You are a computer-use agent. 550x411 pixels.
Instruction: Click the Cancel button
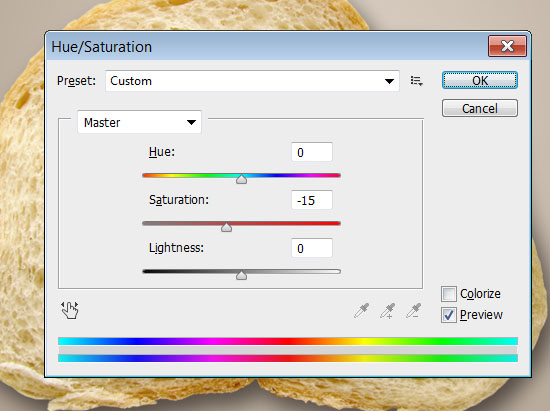[x=479, y=108]
